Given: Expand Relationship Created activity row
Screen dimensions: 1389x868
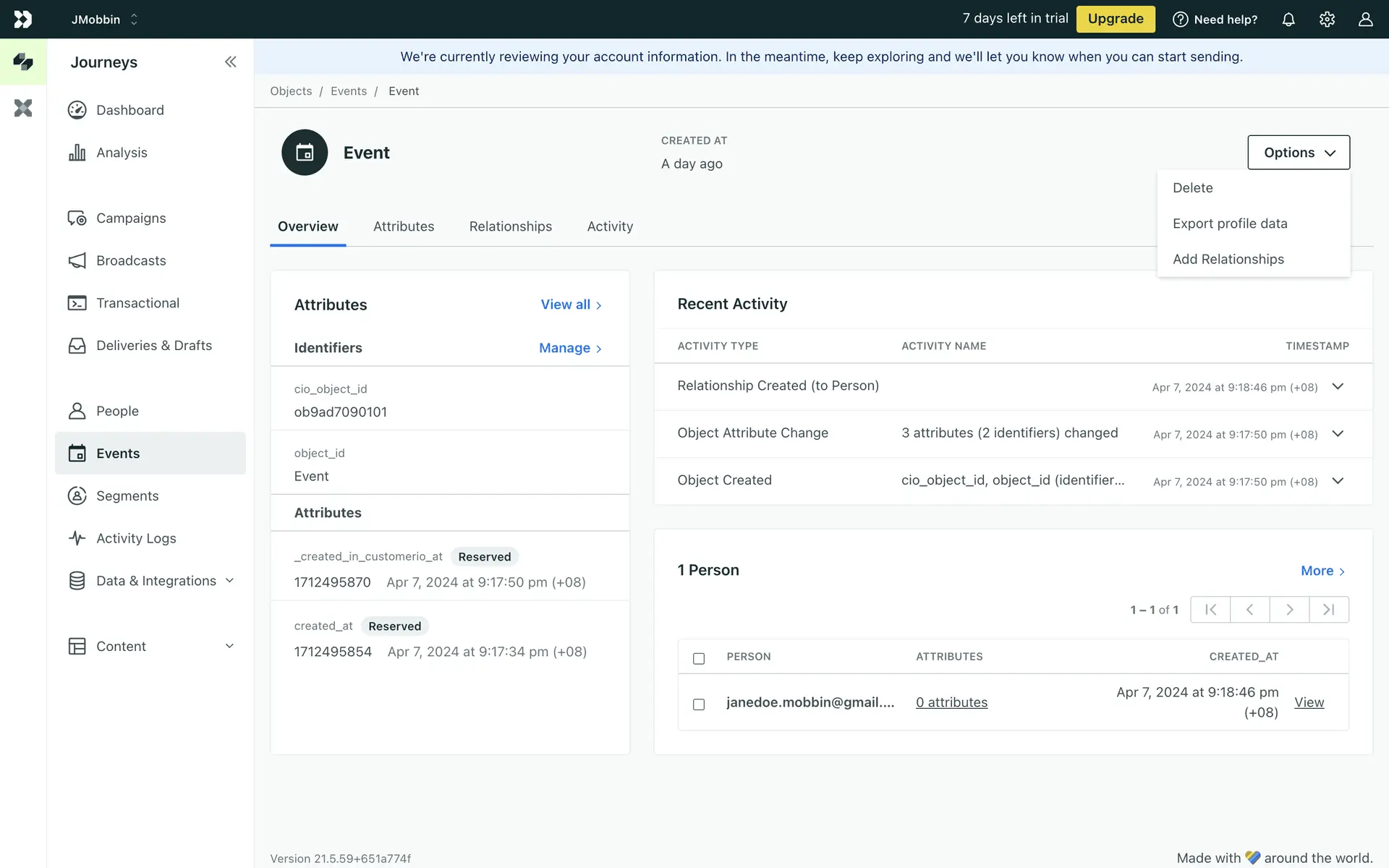Looking at the screenshot, I should click(1338, 386).
